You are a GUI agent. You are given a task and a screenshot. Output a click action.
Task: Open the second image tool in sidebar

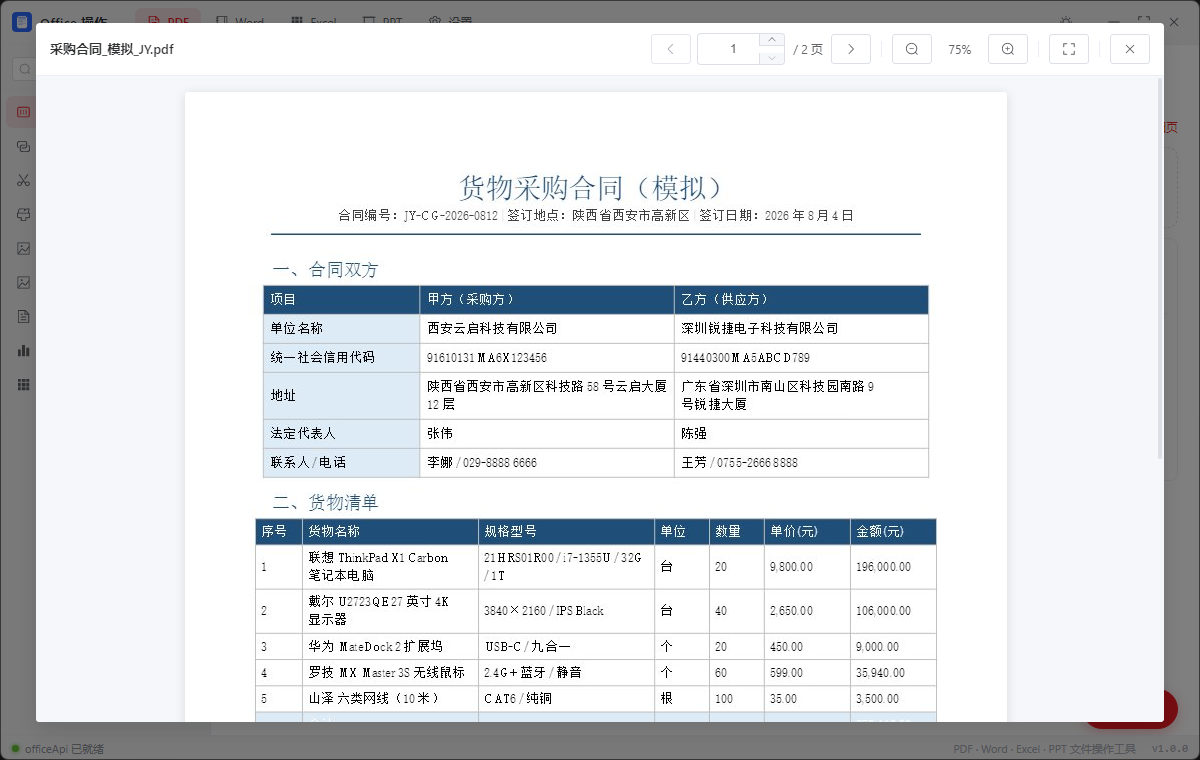23,282
